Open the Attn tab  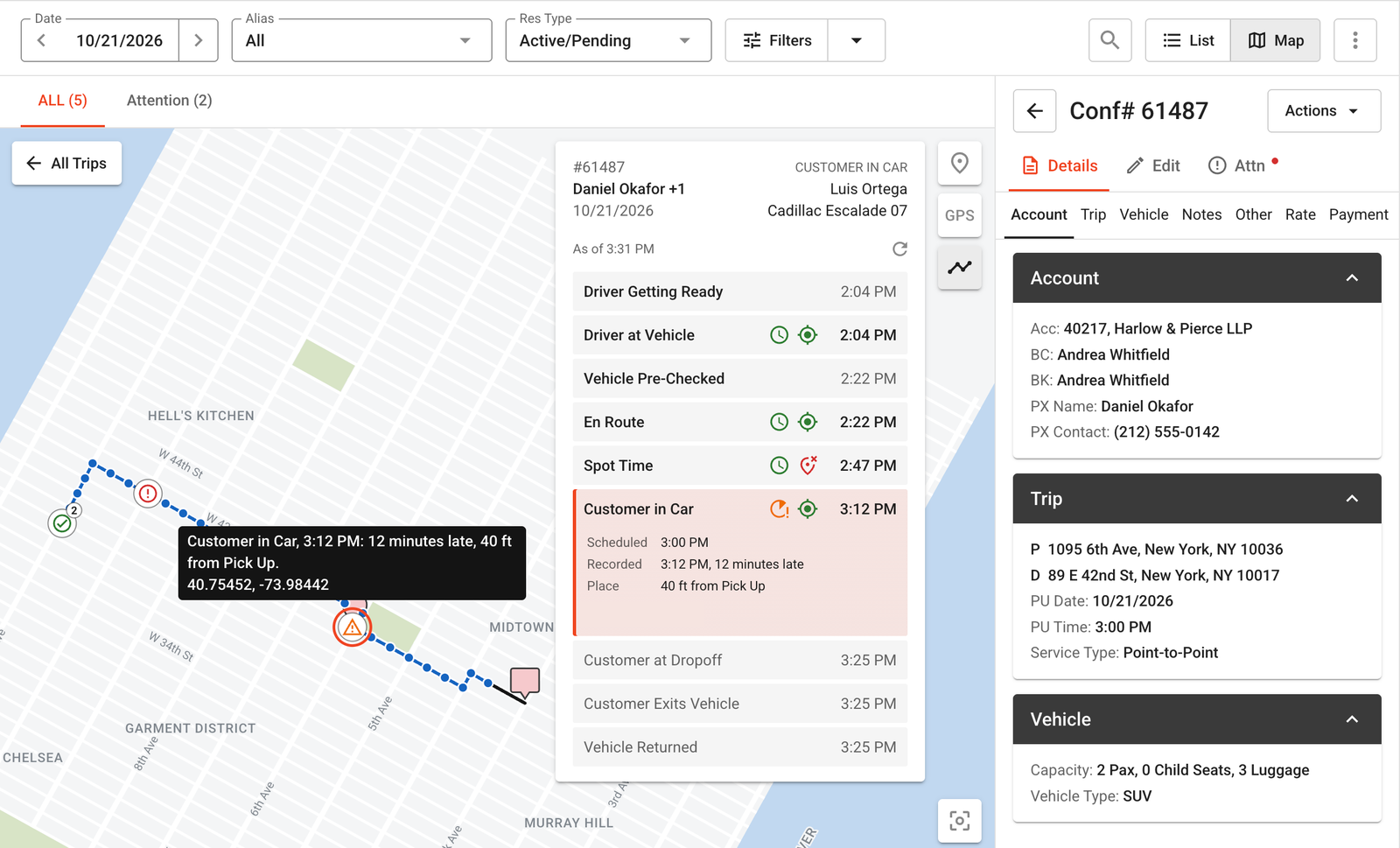tap(1242, 165)
